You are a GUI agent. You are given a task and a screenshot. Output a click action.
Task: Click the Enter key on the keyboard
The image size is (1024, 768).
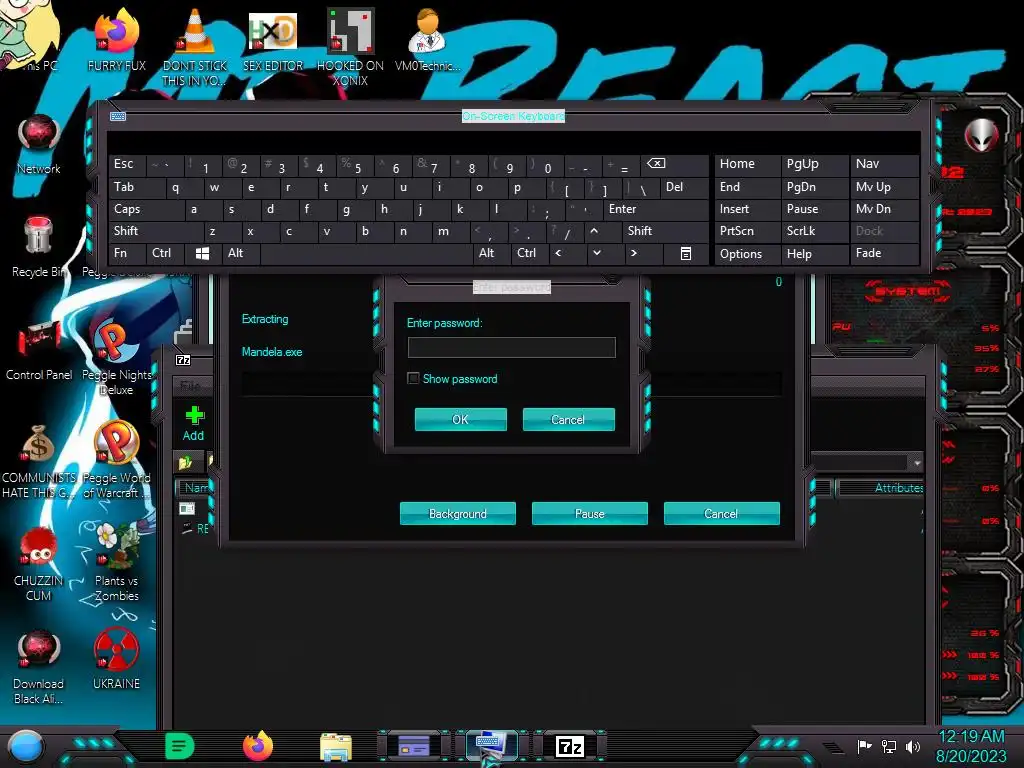(656, 209)
